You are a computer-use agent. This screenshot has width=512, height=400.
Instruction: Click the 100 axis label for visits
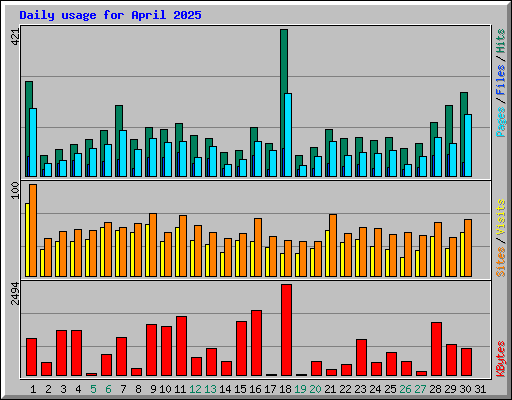[x=15, y=191]
